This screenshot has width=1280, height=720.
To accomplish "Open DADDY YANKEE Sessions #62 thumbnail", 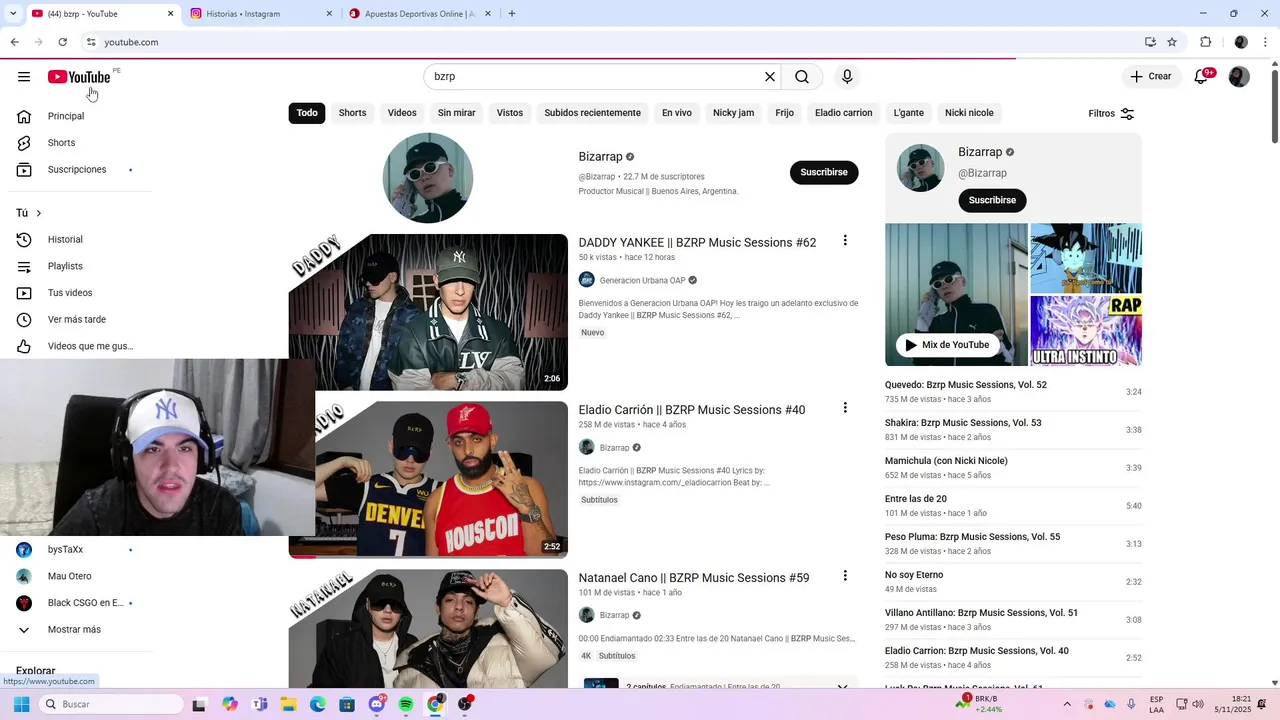I will 428,312.
